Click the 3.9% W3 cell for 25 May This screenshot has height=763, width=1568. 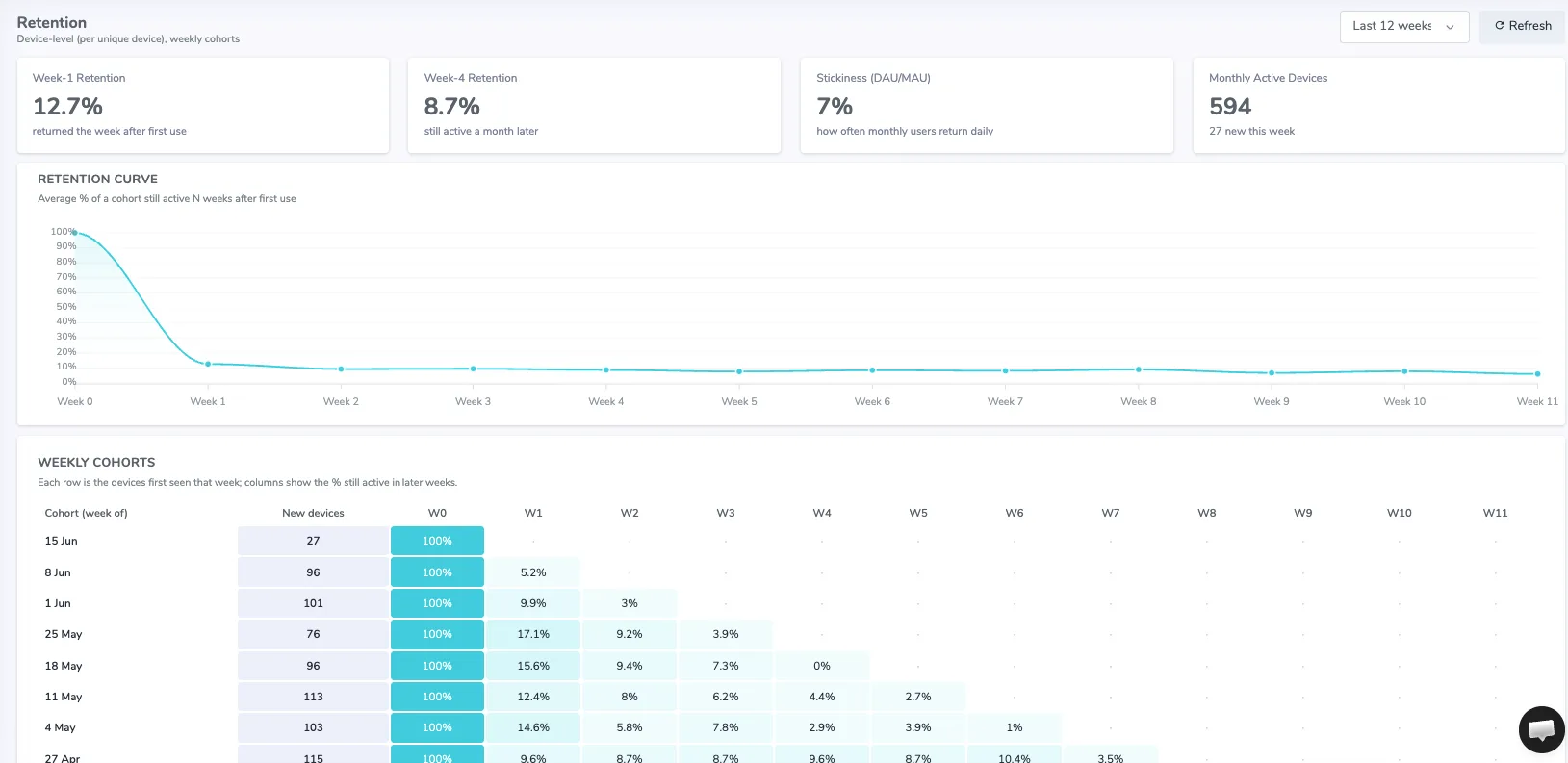(x=726, y=634)
